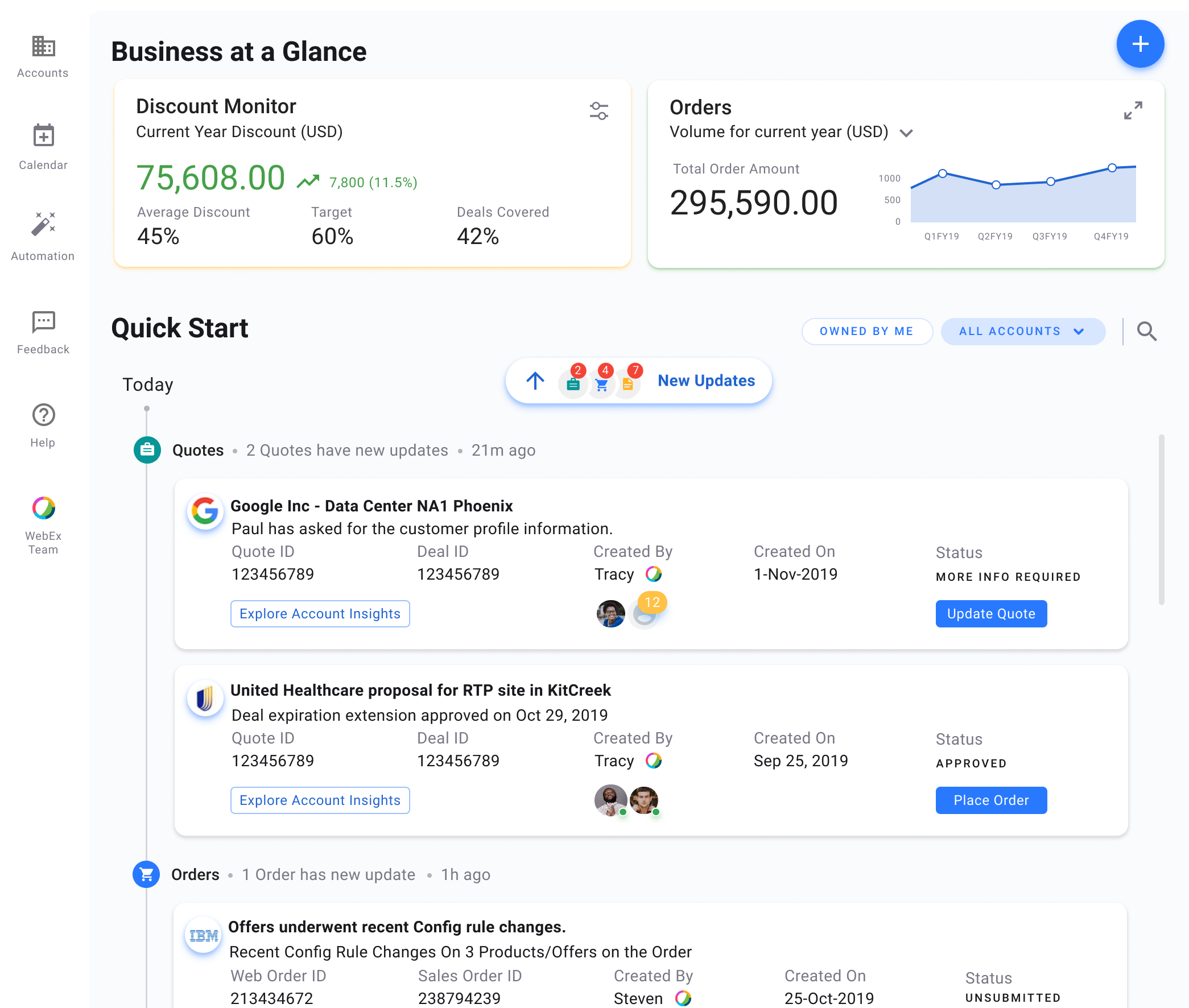Click the Q4FY19 data point on Orders chart
This screenshot has width=1189, height=1008.
click(x=1111, y=168)
